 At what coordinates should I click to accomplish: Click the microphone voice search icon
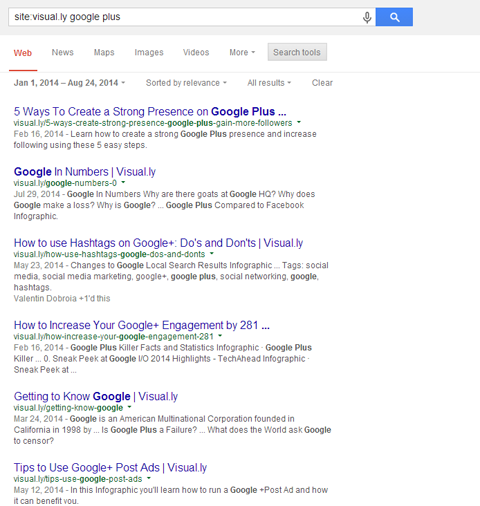pos(367,17)
